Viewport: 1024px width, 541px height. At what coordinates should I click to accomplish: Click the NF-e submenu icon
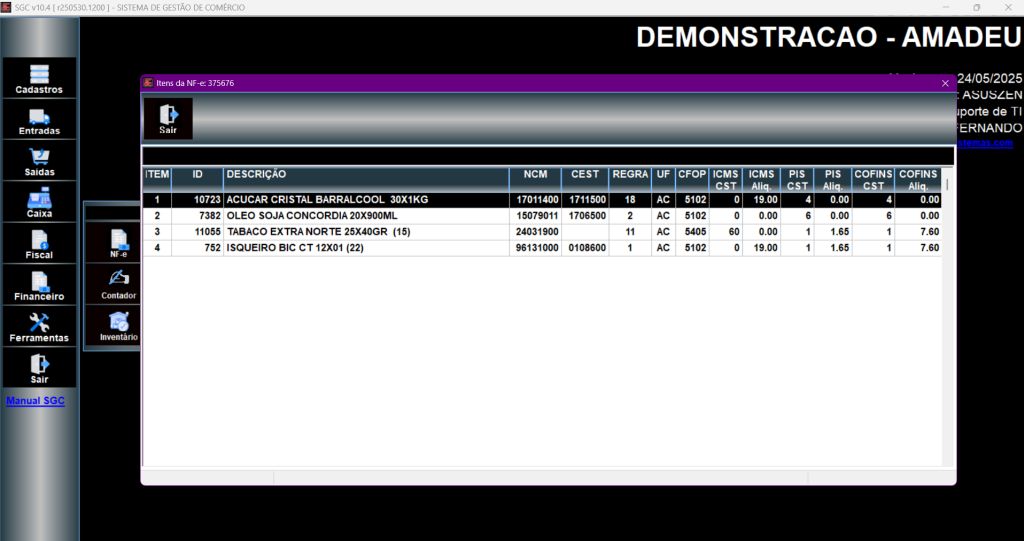[119, 243]
